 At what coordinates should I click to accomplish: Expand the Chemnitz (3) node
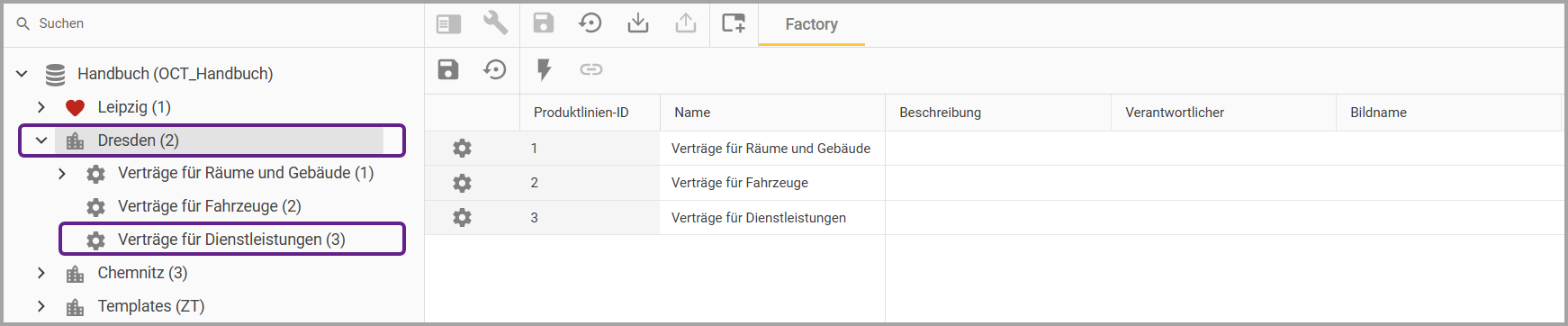click(41, 273)
